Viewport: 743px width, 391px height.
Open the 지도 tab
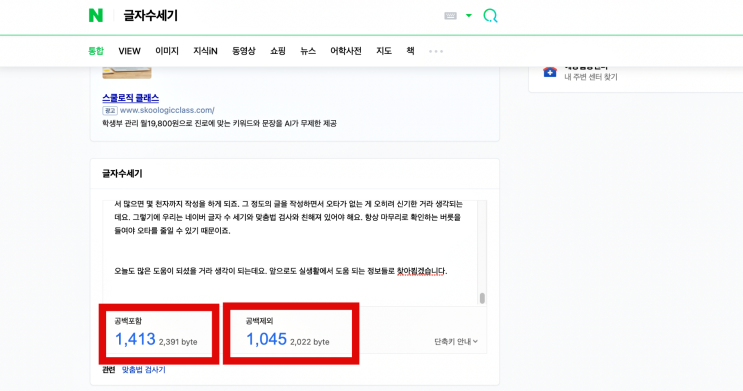tap(384, 51)
